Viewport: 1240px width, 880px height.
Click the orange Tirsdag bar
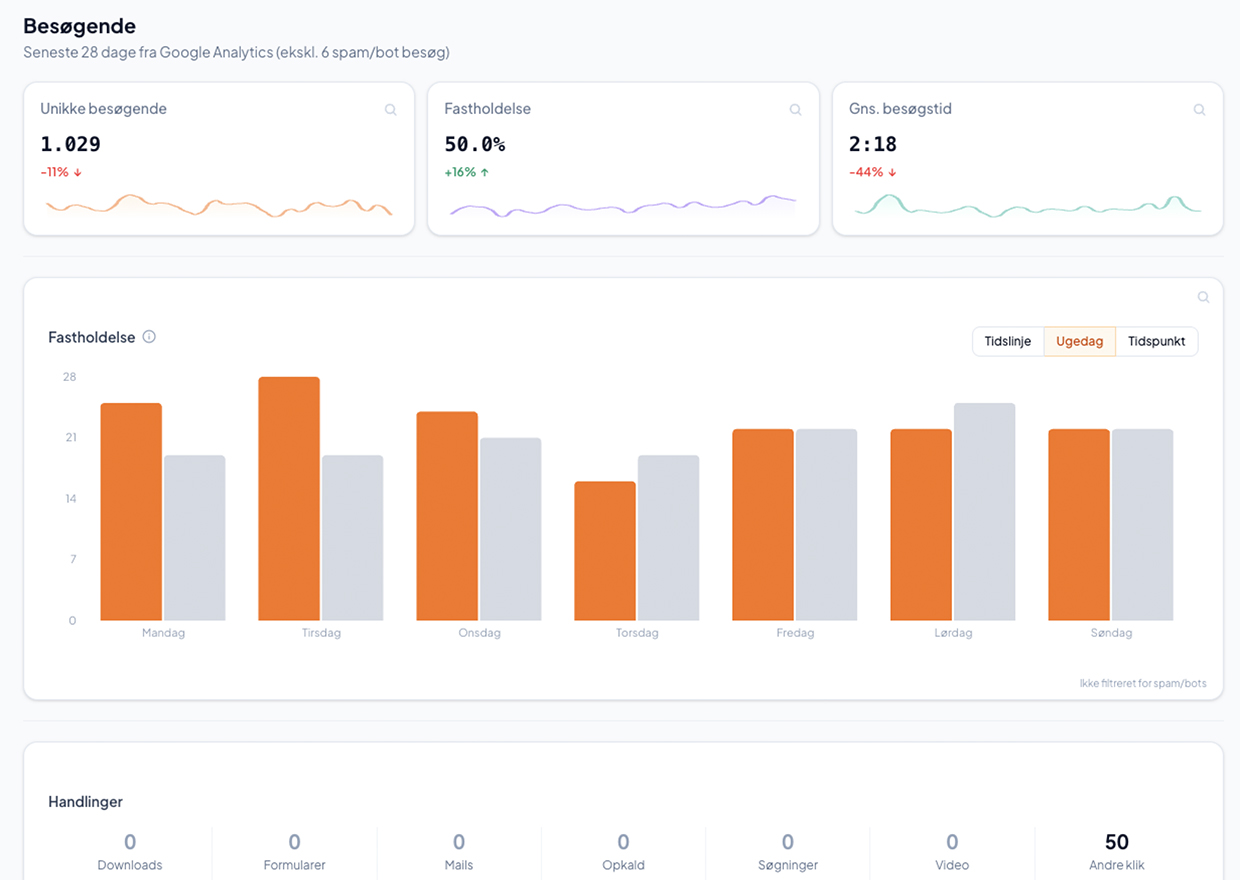[x=289, y=498]
